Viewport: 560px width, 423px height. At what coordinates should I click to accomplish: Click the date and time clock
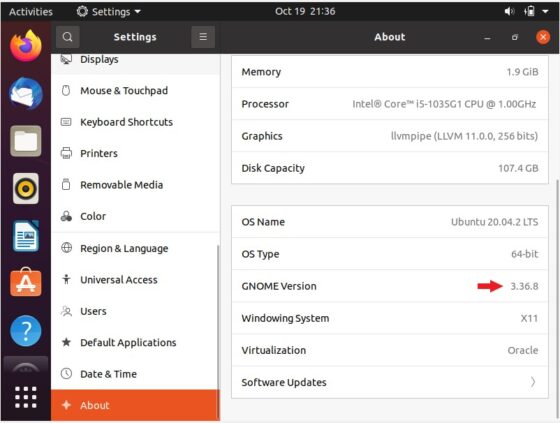pos(305,11)
